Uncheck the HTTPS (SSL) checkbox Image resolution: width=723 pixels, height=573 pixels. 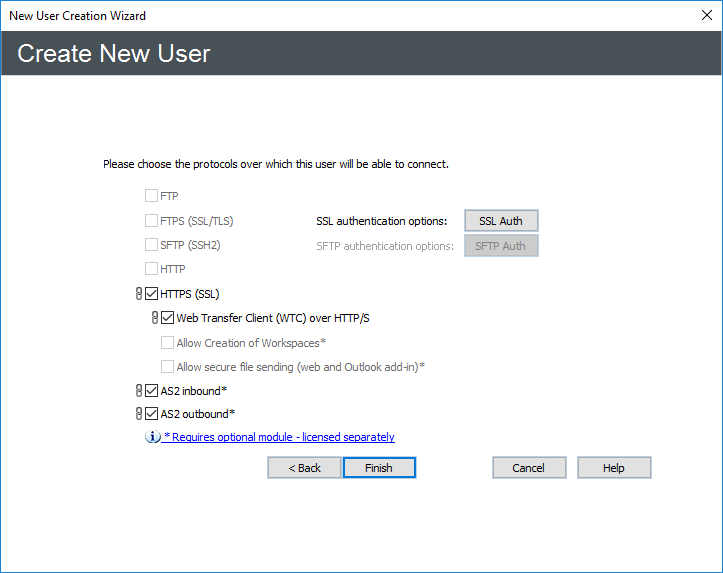[152, 294]
